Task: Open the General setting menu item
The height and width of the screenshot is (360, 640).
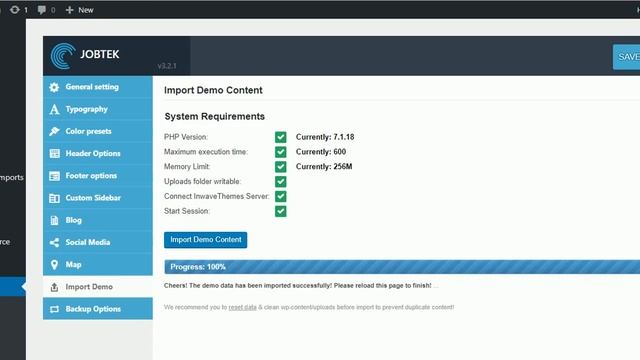Action: click(98, 87)
